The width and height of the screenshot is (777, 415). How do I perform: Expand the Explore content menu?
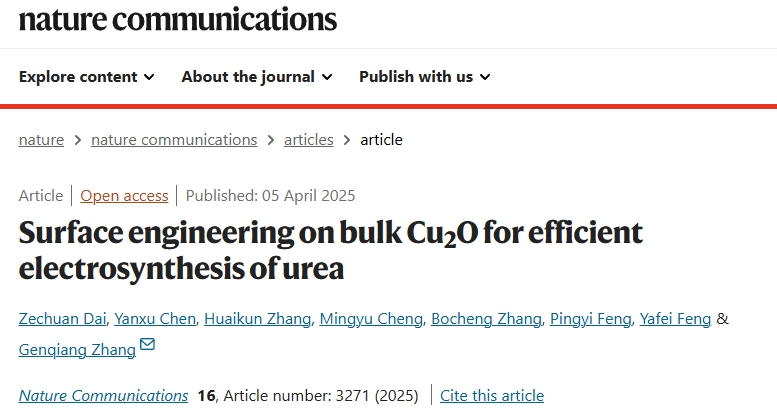pos(87,77)
